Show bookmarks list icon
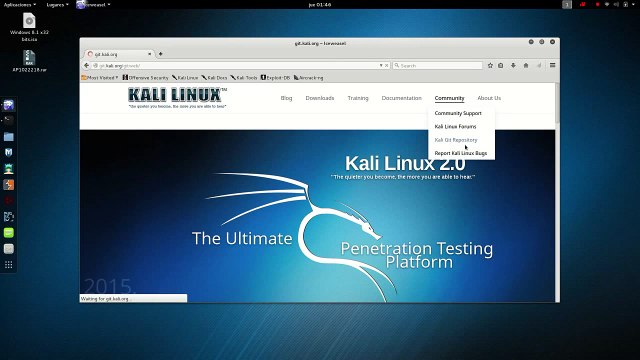Screen dimensions: 640x360 pyautogui.click(x=501, y=65)
